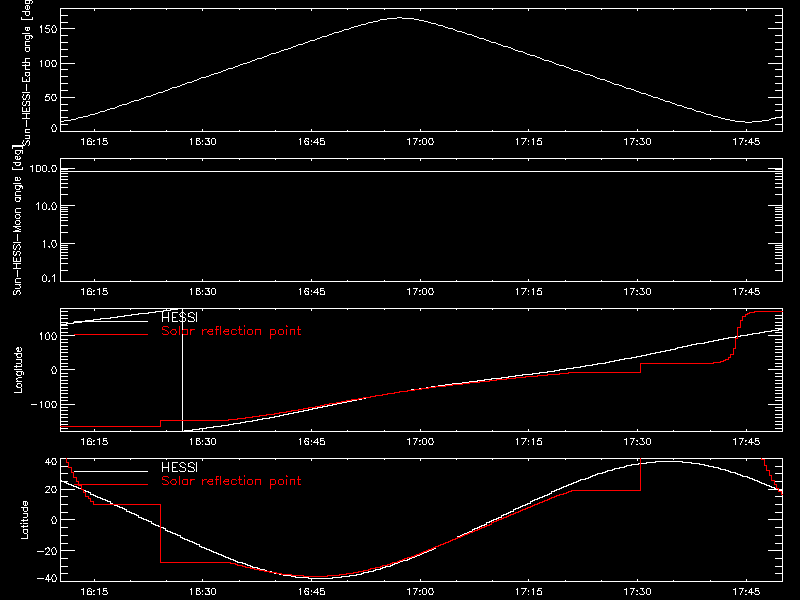Screen dimensions: 800x600
Task: Click 16:15 time label under Latitude plot
Action: click(x=94, y=592)
